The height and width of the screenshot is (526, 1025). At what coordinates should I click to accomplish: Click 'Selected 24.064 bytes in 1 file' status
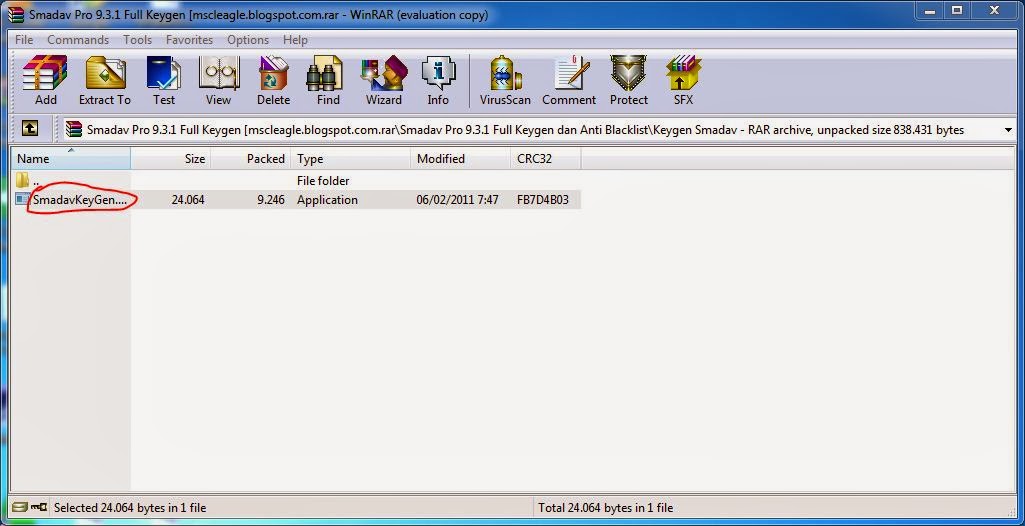point(130,508)
